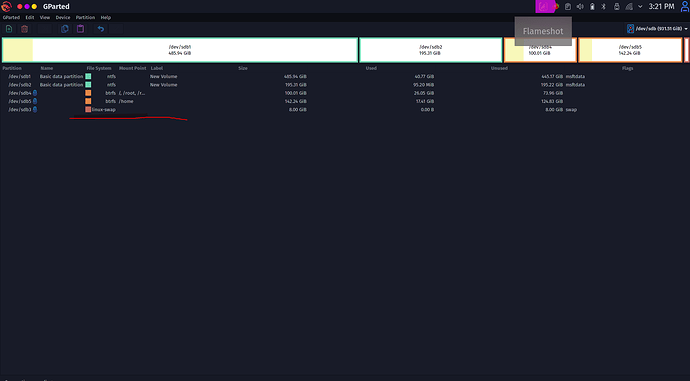Open the View menu

pyautogui.click(x=45, y=18)
